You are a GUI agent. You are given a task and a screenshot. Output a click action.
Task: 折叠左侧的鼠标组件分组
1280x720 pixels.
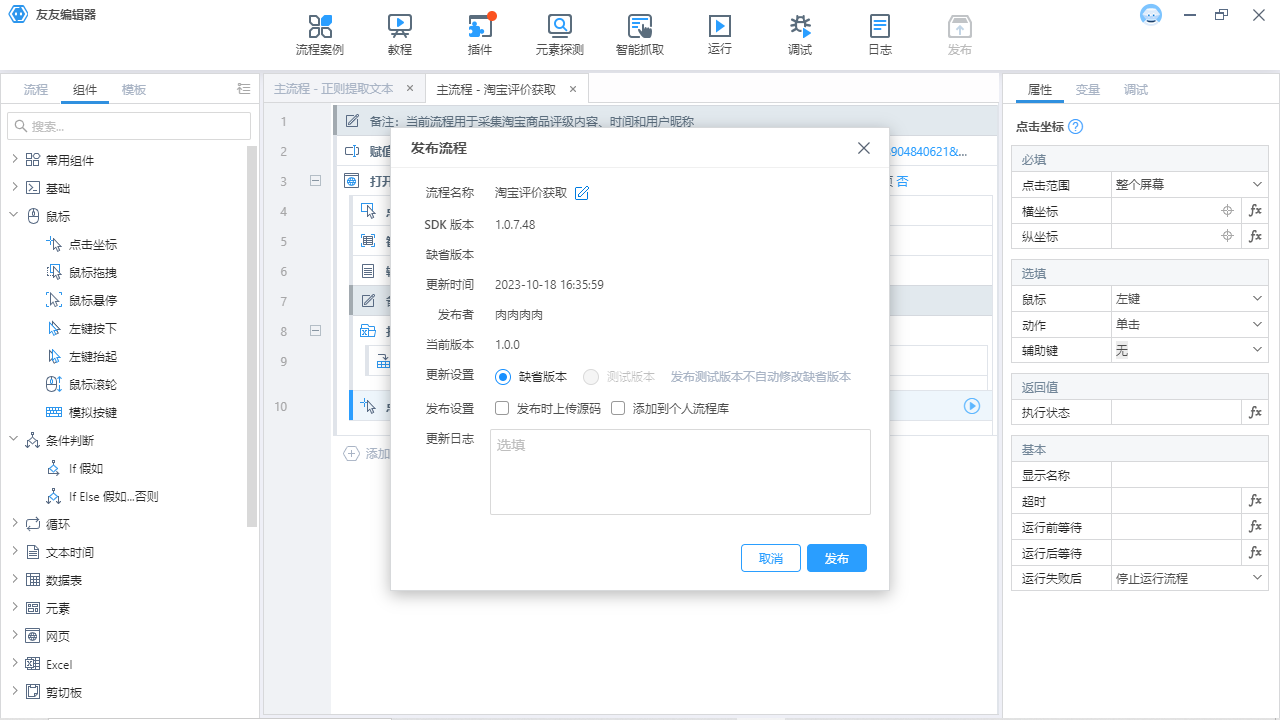click(15, 215)
